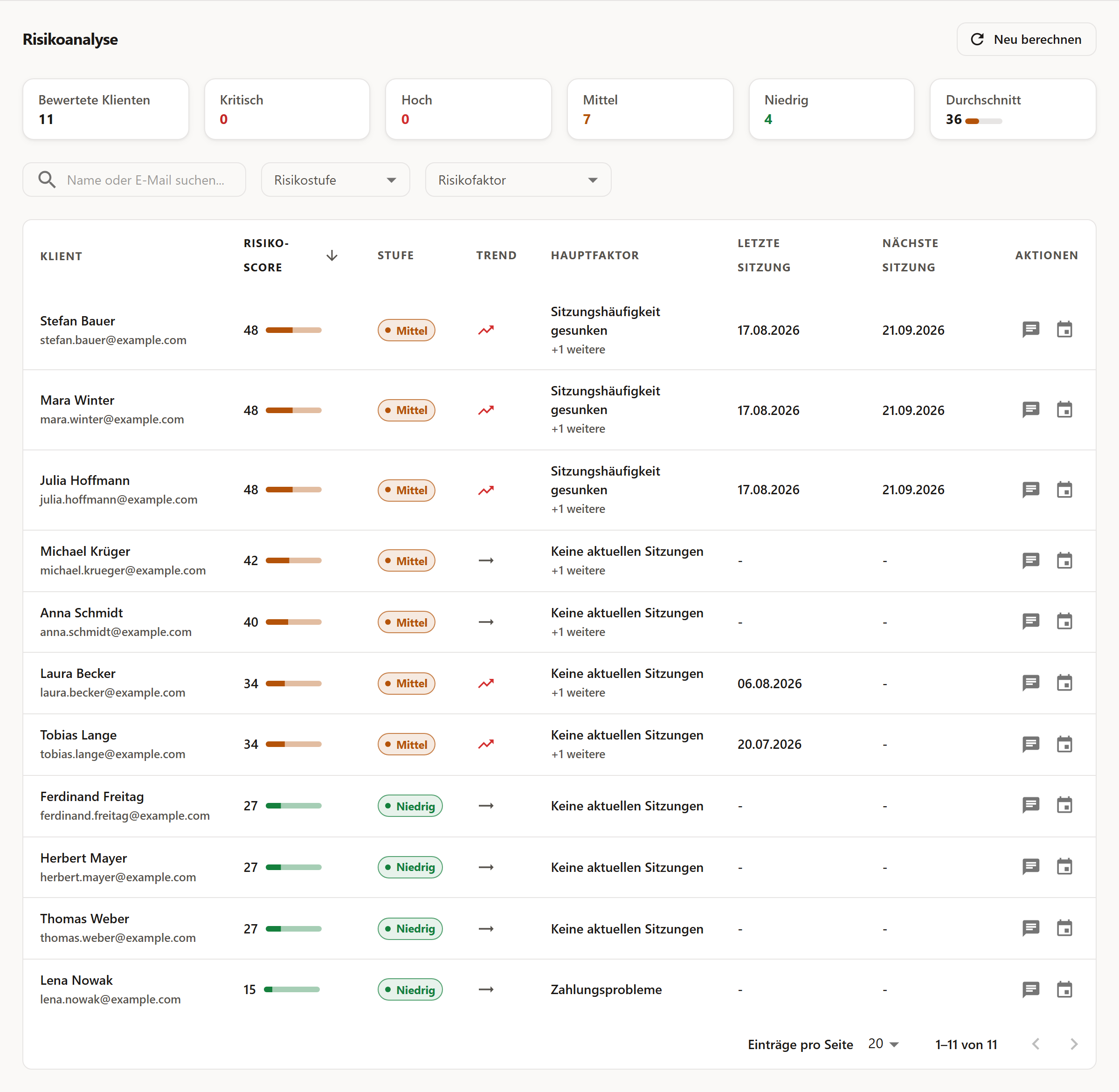The width and height of the screenshot is (1119, 1092).
Task: Click the Mittel badge for Anna Schmidt
Action: (406, 622)
